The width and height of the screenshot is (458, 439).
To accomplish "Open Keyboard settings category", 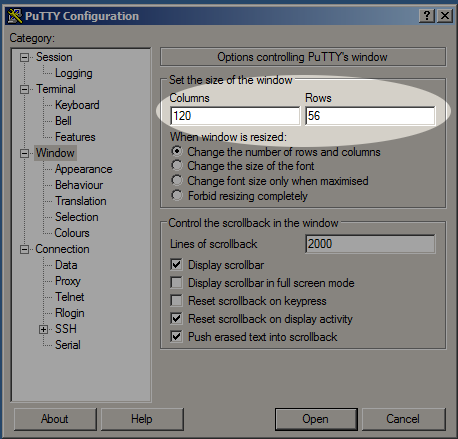I will pyautogui.click(x=77, y=105).
